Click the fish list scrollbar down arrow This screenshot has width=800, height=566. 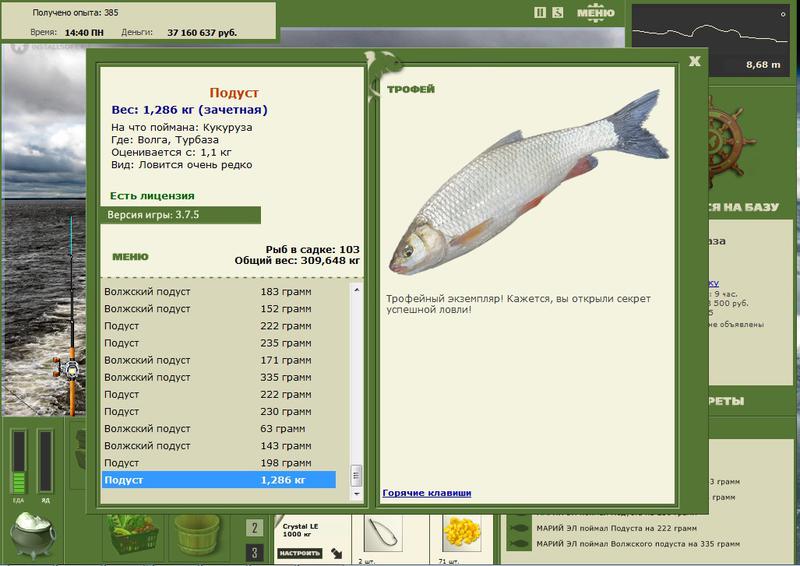tap(357, 494)
